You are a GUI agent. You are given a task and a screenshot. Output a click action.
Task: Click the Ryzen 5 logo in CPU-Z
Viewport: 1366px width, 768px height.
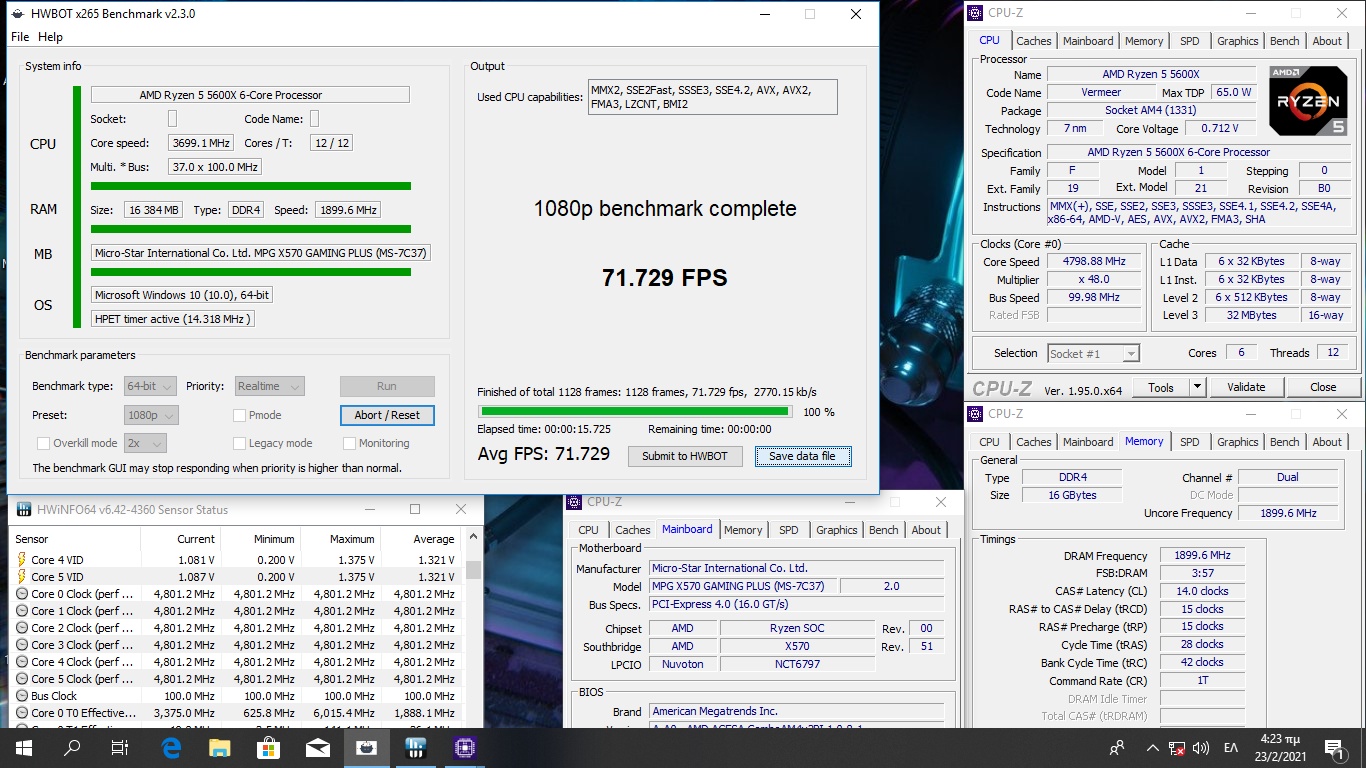[1307, 100]
